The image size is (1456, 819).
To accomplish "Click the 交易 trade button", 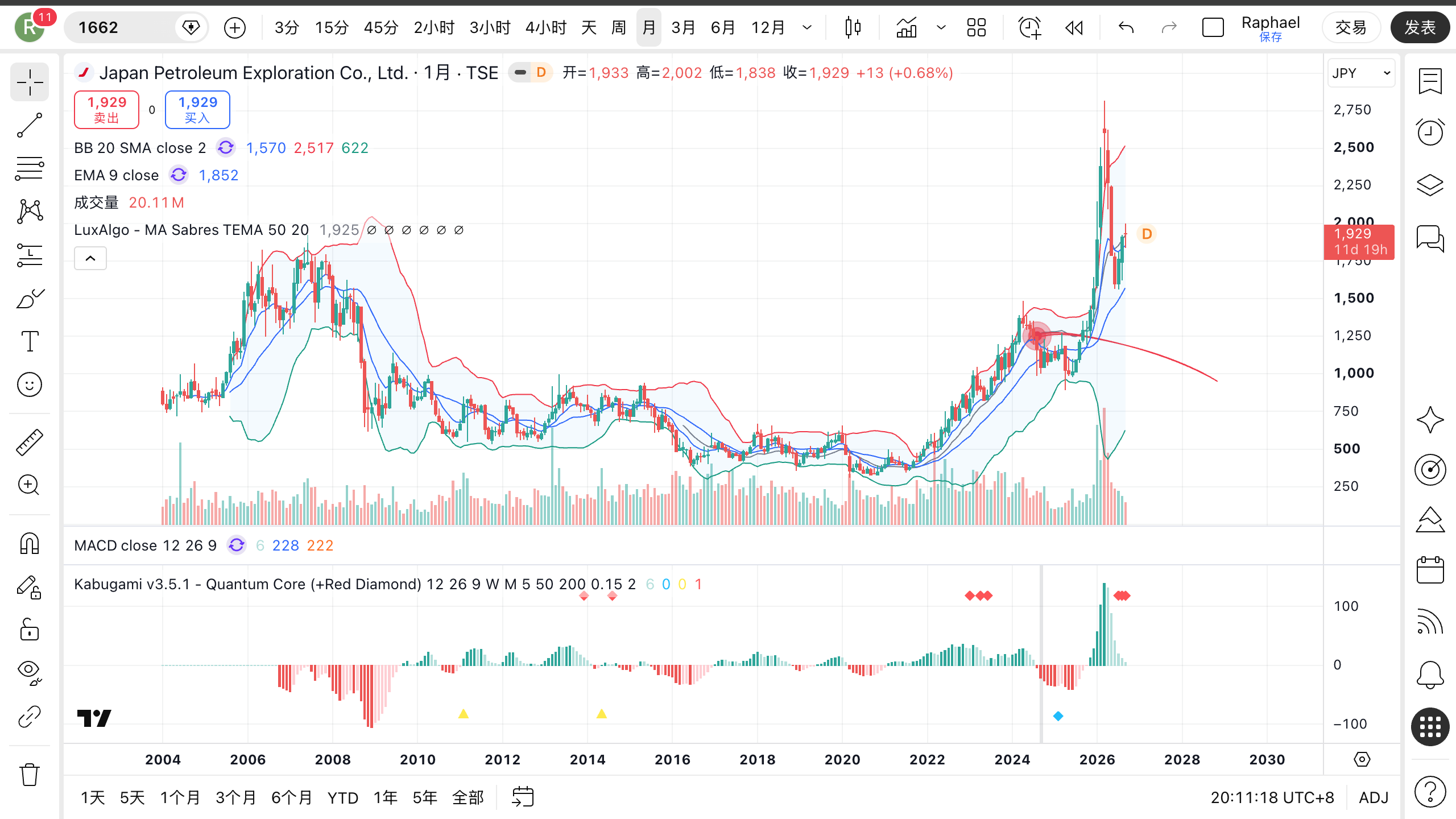I will point(1351,27).
